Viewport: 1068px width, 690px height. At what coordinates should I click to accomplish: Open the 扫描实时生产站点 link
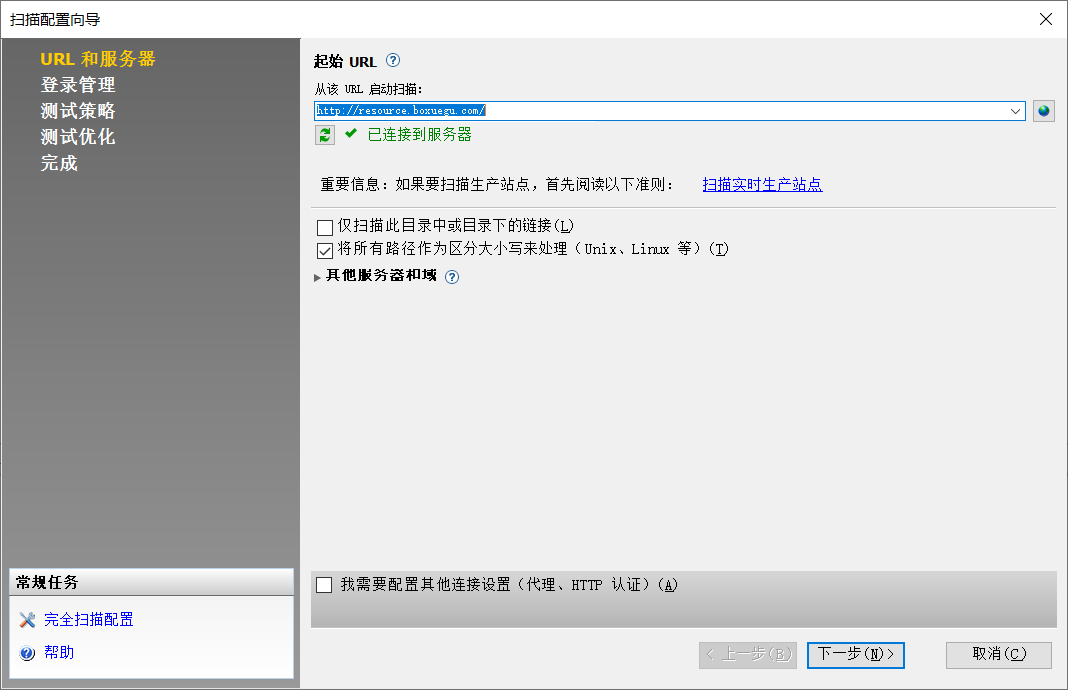[763, 184]
